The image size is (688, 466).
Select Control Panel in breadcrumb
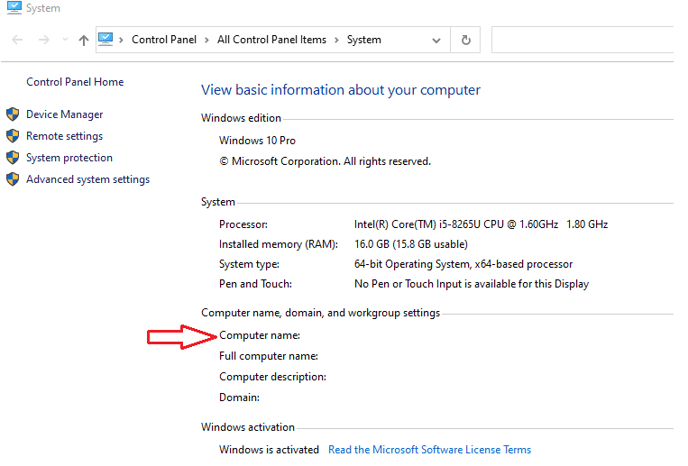[x=164, y=39]
